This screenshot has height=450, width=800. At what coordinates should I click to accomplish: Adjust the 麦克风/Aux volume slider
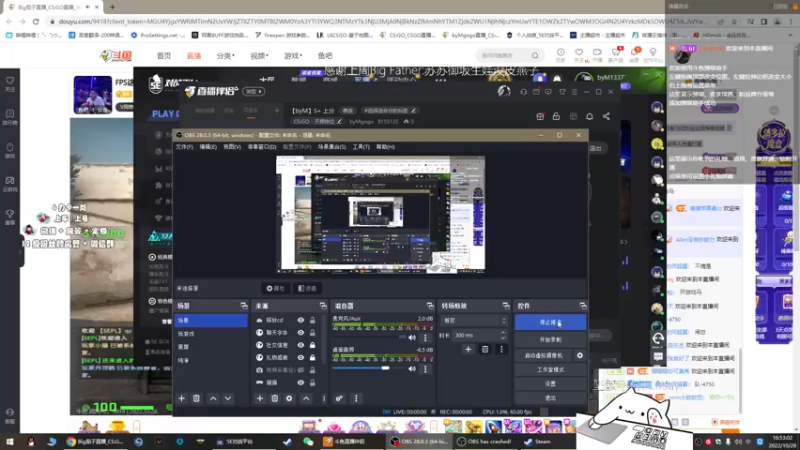pyautogui.click(x=369, y=337)
